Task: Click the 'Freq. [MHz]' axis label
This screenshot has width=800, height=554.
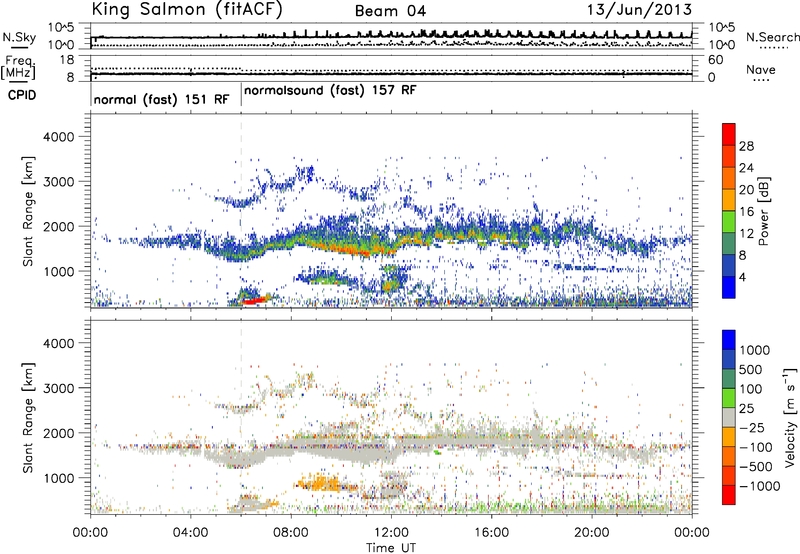Action: tap(19, 67)
